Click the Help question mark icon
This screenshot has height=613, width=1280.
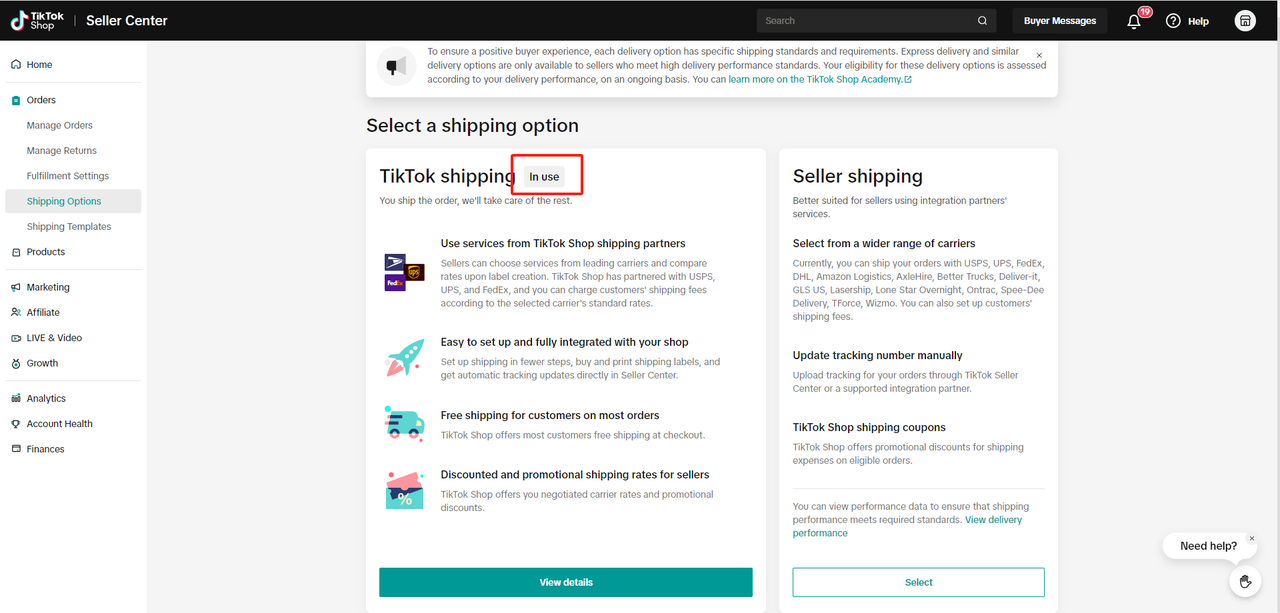click(x=1173, y=21)
